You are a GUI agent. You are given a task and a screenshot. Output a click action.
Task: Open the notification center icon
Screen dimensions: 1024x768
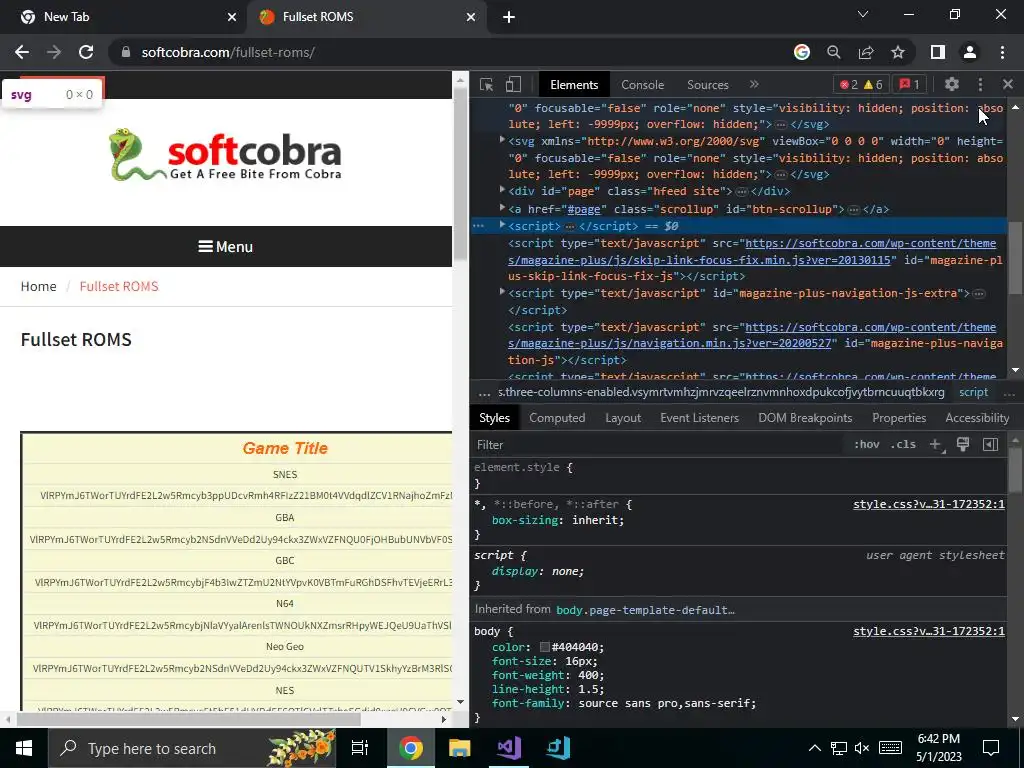click(991, 748)
